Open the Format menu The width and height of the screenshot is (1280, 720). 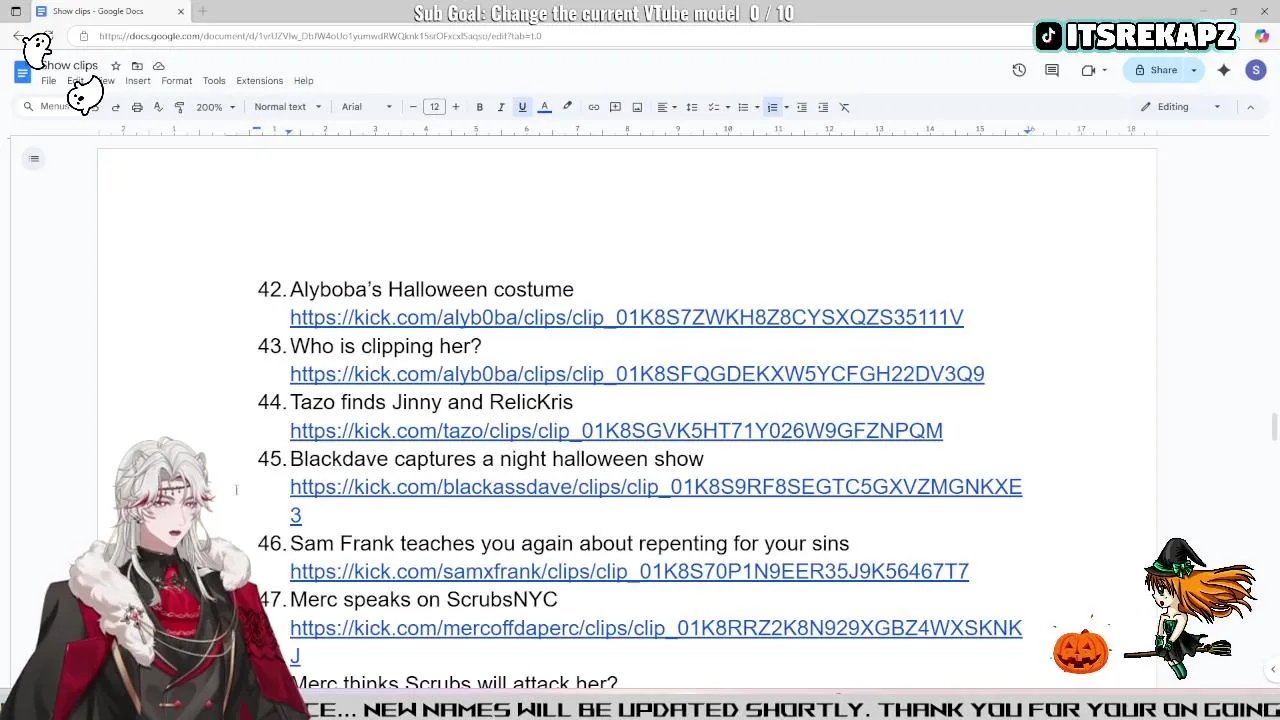176,81
